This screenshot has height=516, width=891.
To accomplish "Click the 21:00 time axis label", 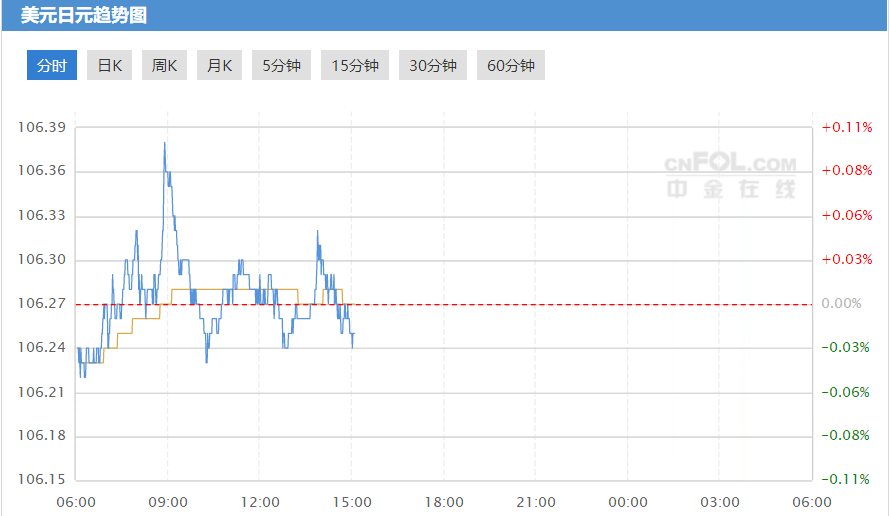I will coord(536,502).
